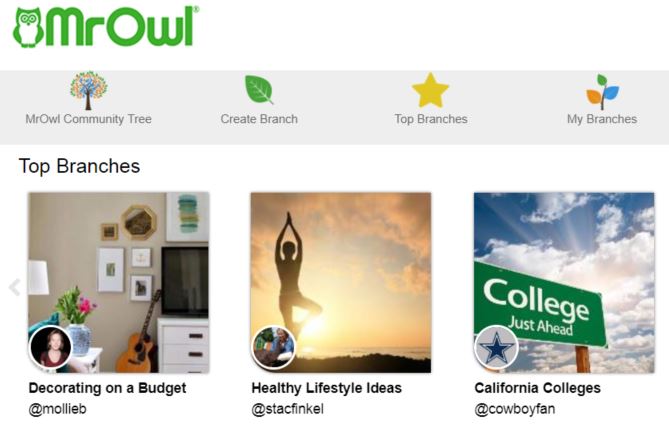669x438 pixels.
Task: Click the College Just Ahead thumbnail
Action: click(564, 282)
